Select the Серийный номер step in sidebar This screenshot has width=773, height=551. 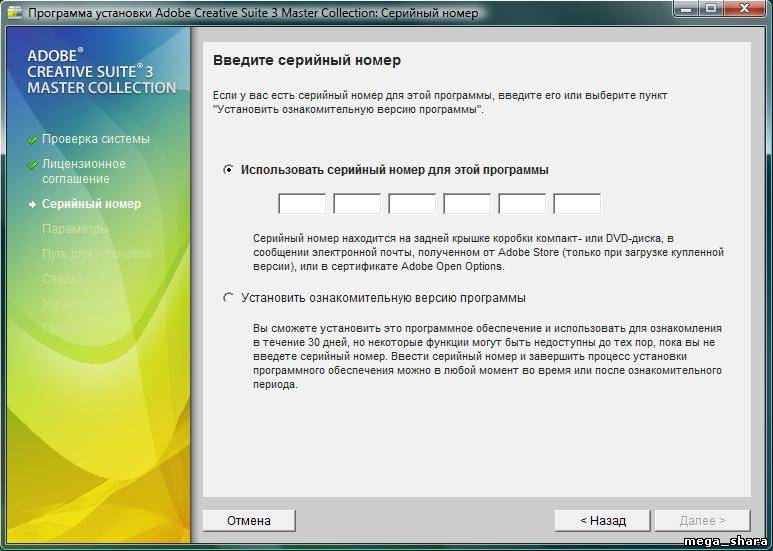click(91, 204)
